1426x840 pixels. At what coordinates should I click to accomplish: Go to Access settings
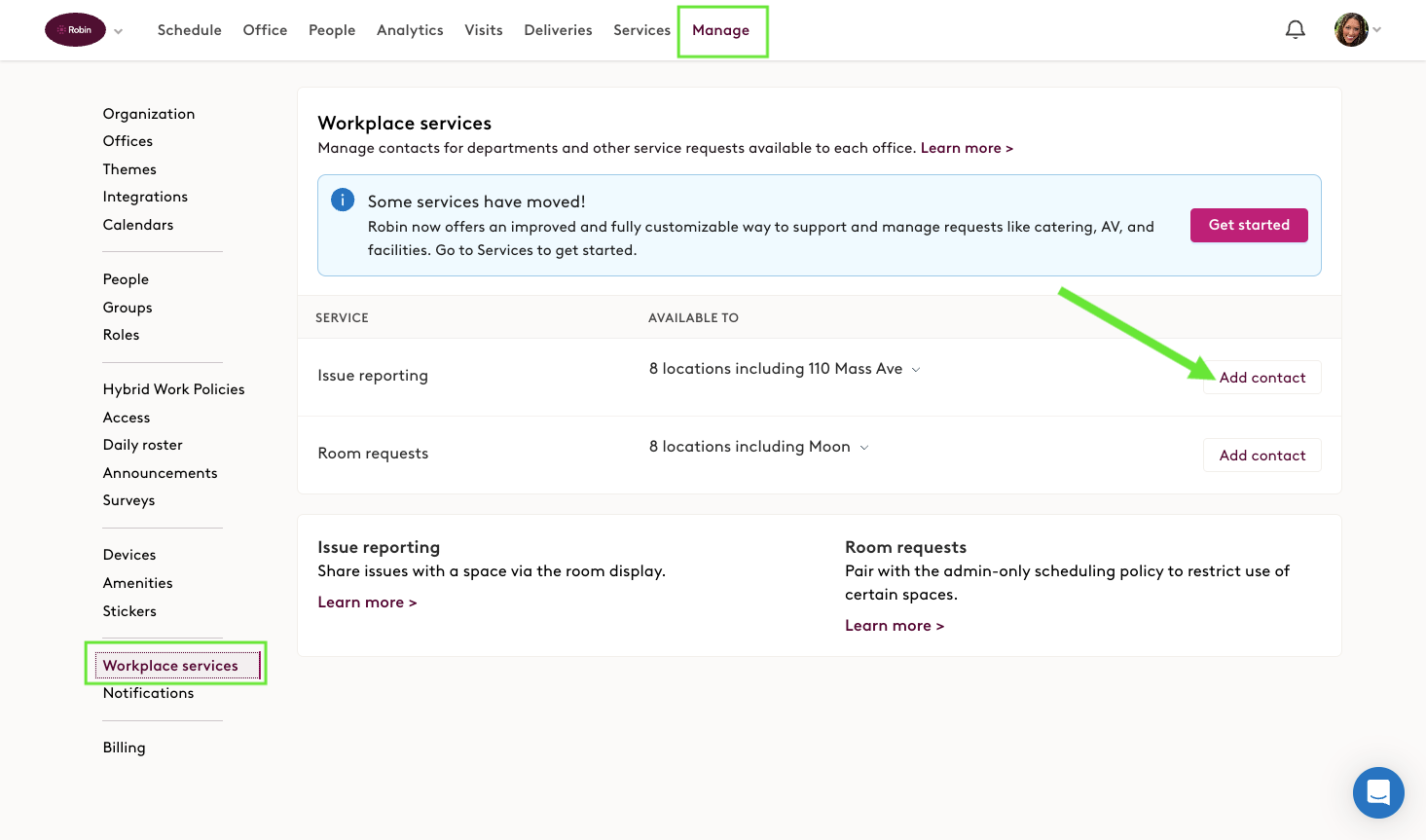(x=127, y=418)
